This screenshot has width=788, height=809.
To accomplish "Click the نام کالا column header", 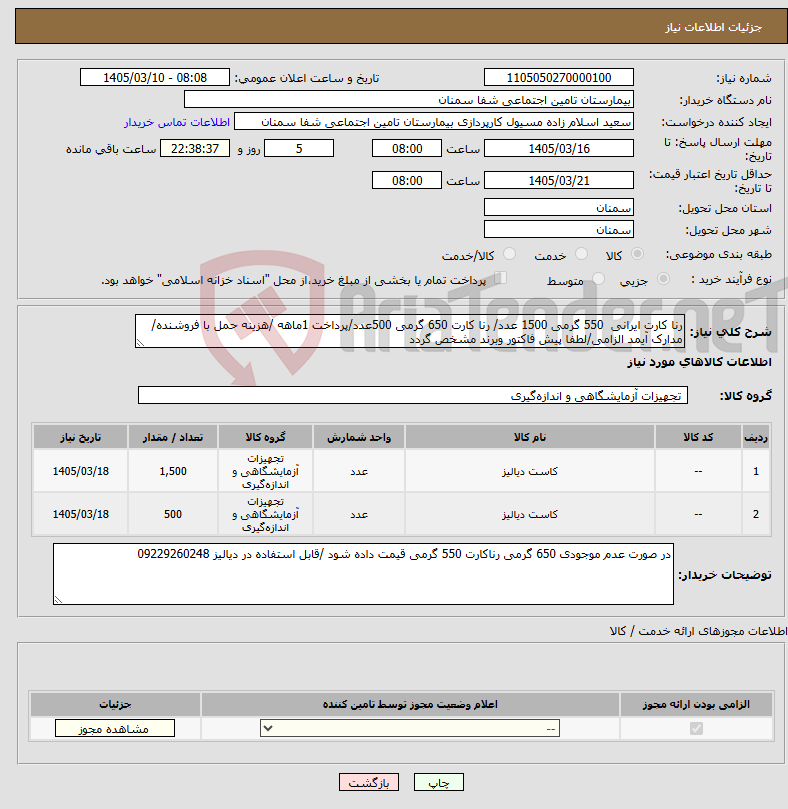I will coord(530,437).
